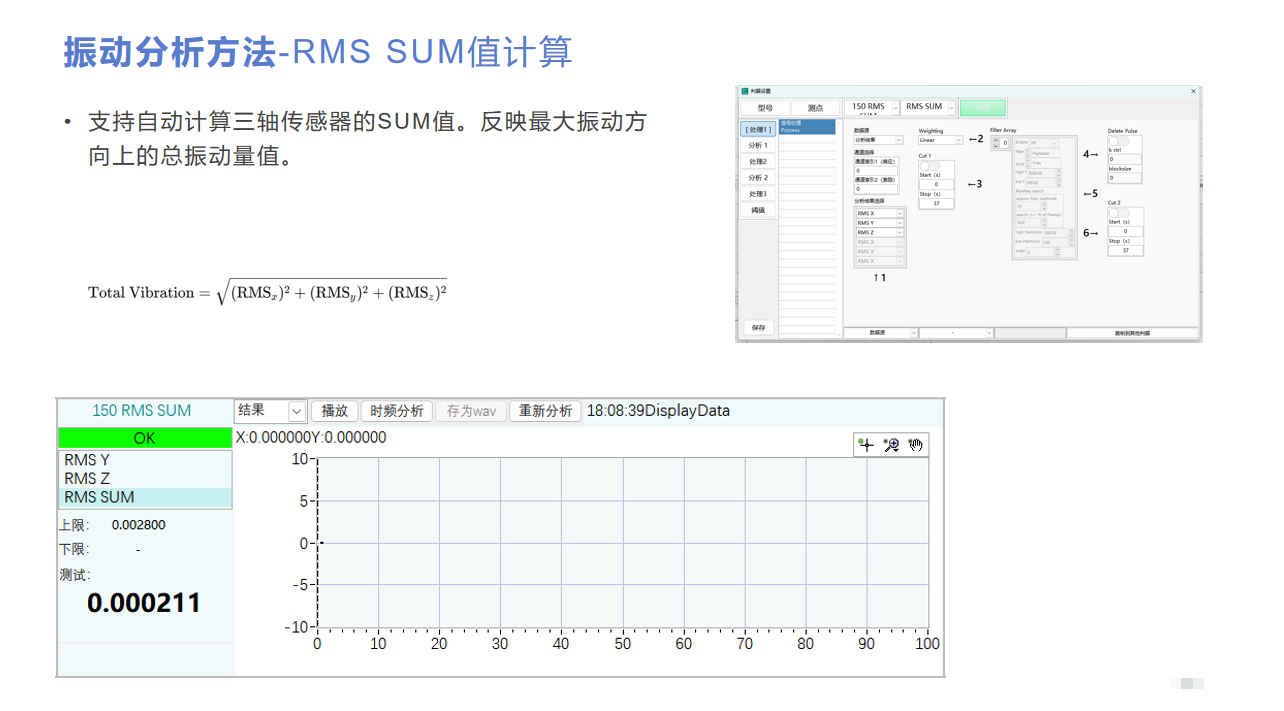Select the 阈值 tab in the sidebar

(758, 209)
